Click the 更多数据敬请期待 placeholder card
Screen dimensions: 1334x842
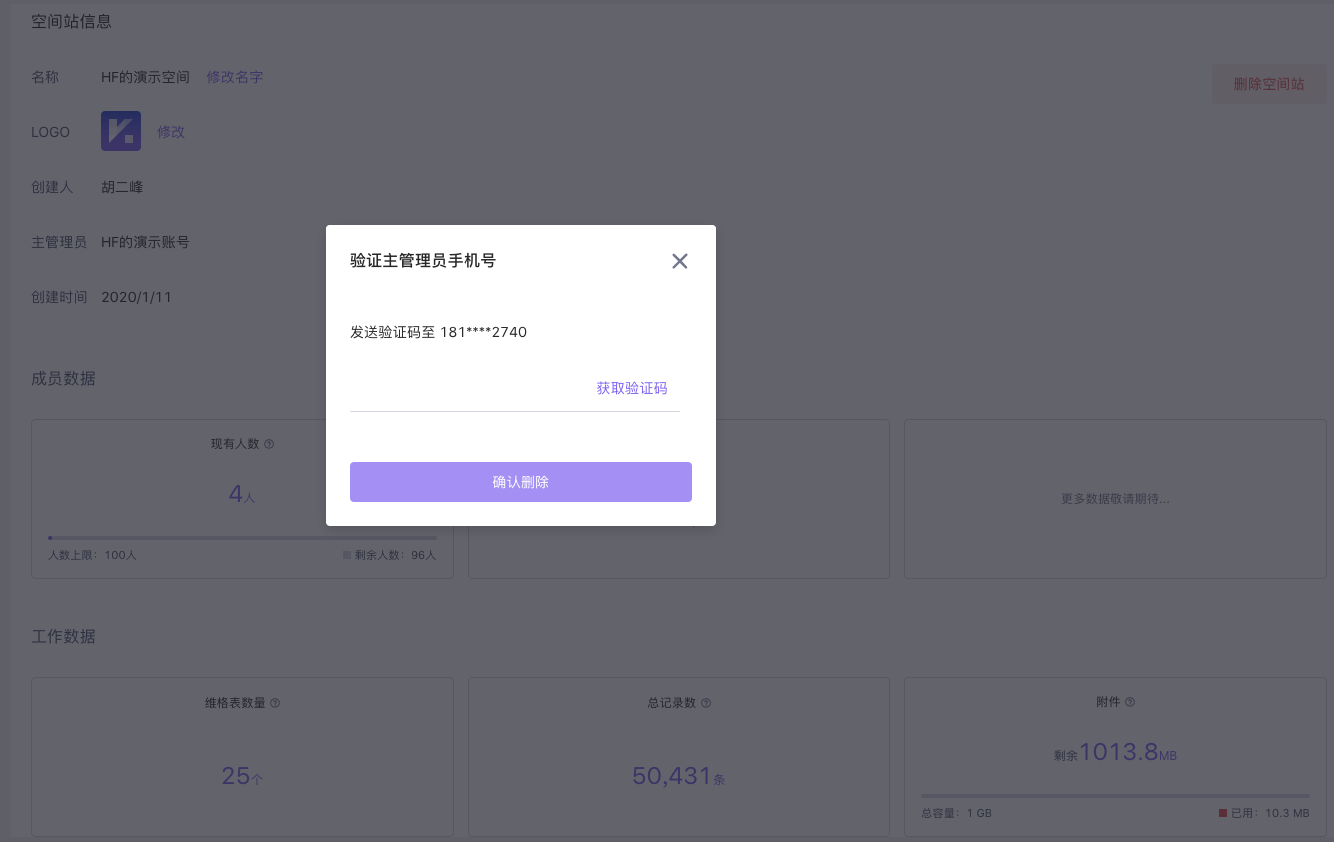click(x=1115, y=498)
